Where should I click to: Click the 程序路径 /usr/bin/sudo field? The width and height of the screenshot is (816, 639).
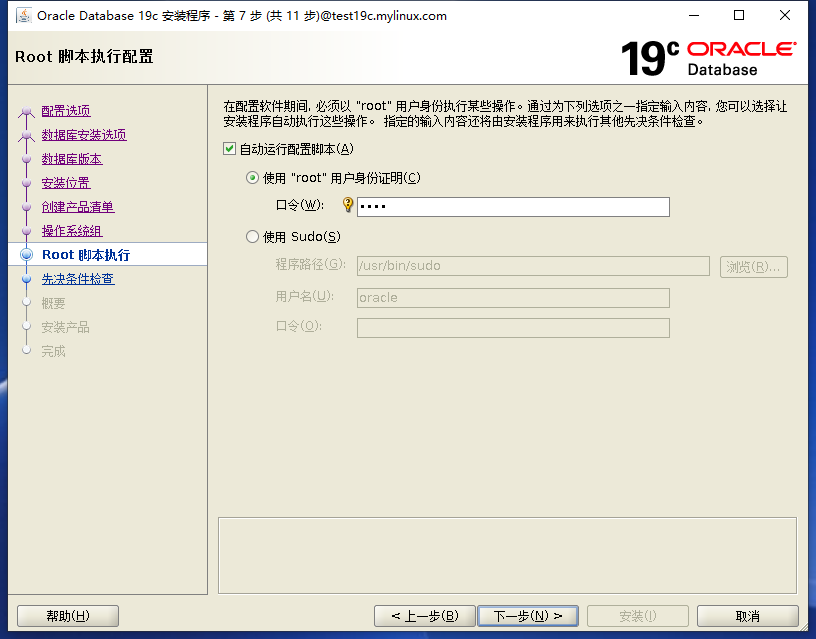click(x=533, y=266)
